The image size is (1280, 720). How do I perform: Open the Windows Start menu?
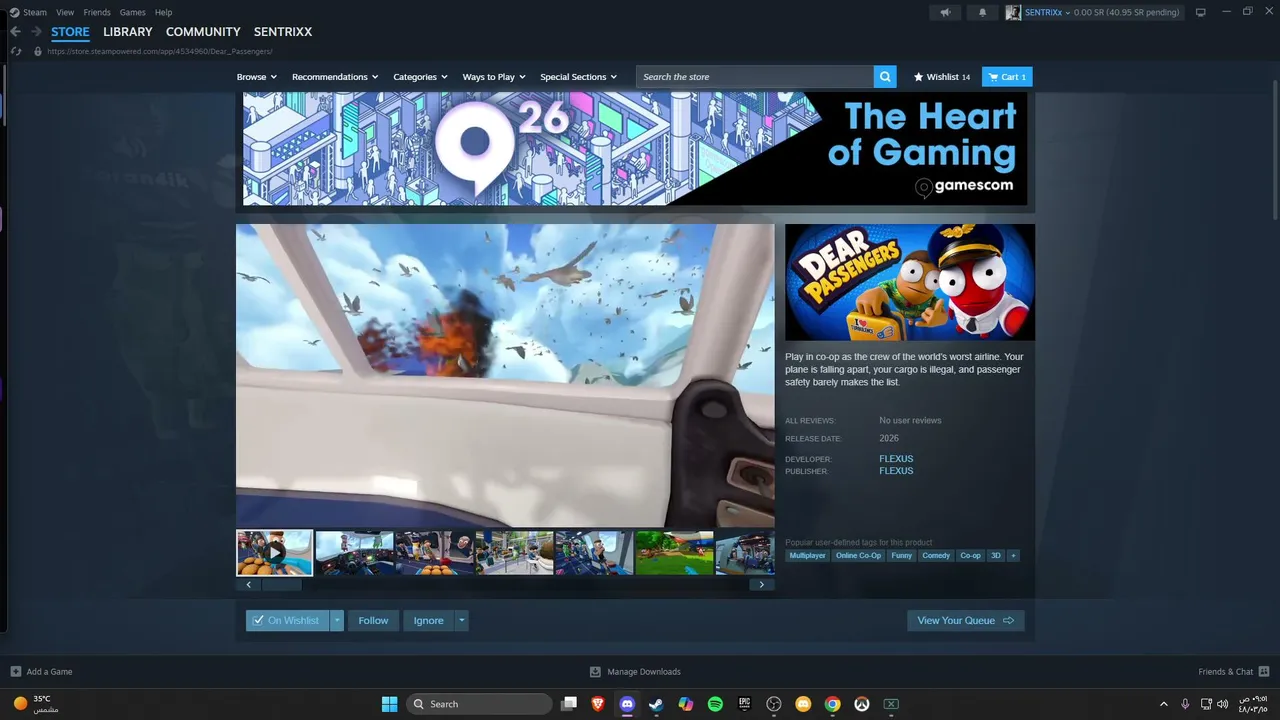tap(389, 704)
